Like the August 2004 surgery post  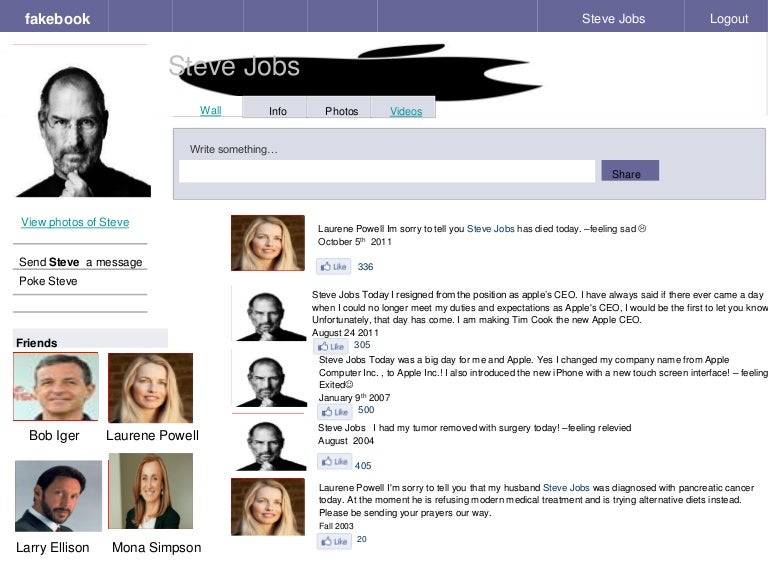334,462
